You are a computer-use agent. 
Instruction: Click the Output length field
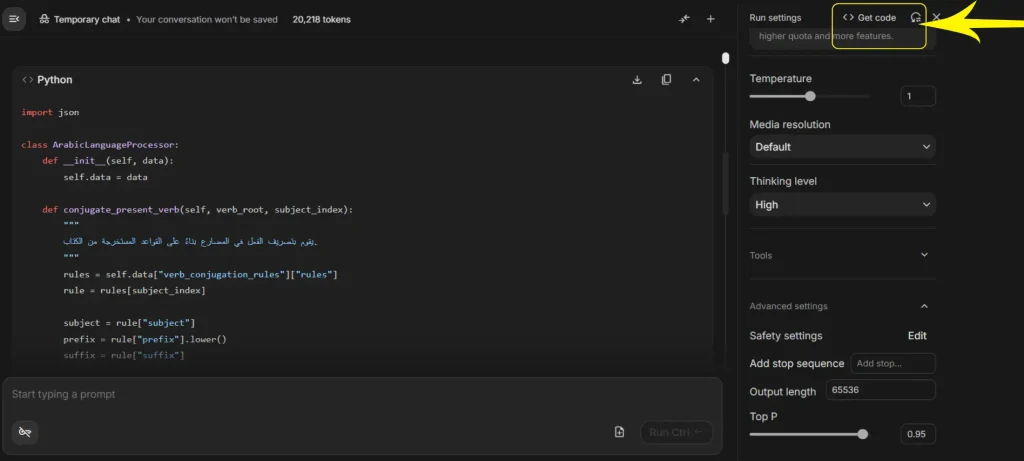coord(880,390)
